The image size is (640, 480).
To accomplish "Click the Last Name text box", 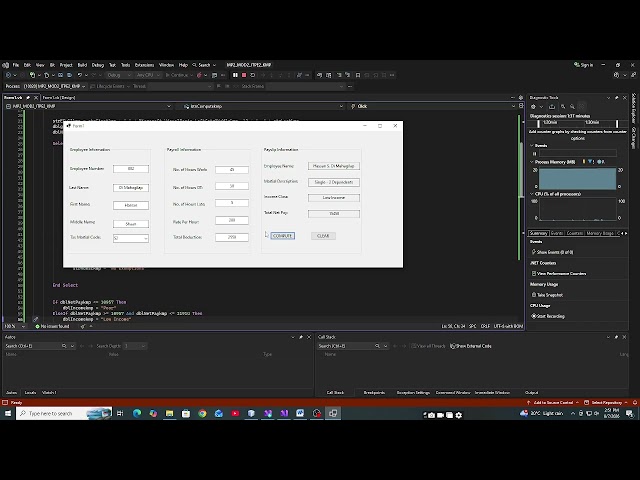I will pos(131,188).
